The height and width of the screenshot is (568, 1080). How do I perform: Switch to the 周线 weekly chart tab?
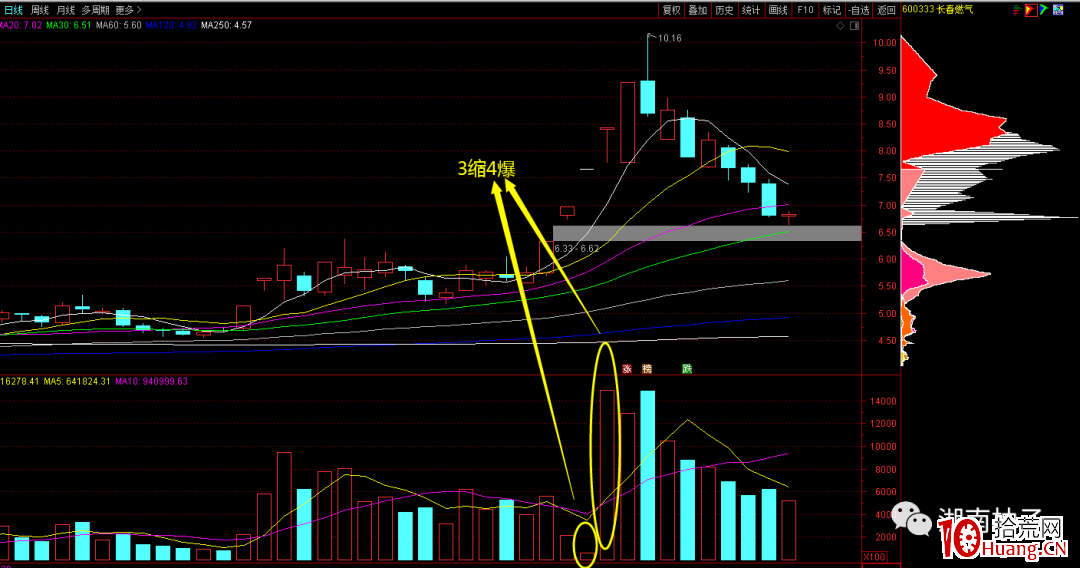coord(39,10)
